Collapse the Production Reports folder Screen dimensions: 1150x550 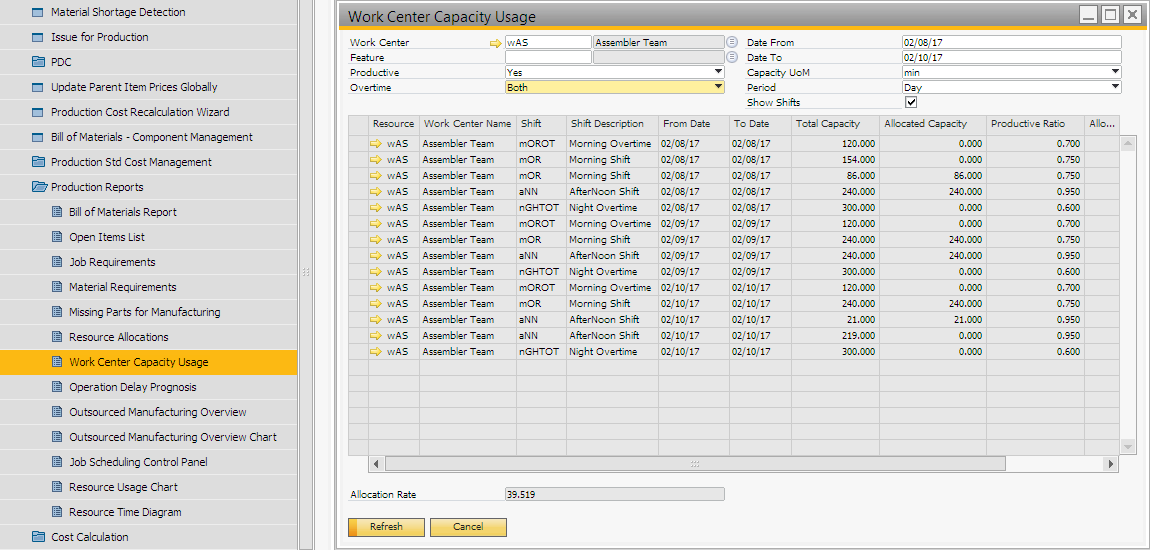point(39,187)
